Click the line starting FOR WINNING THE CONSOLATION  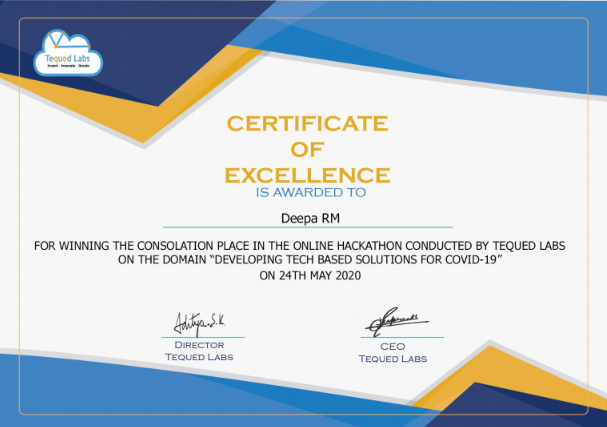[x=300, y=245]
